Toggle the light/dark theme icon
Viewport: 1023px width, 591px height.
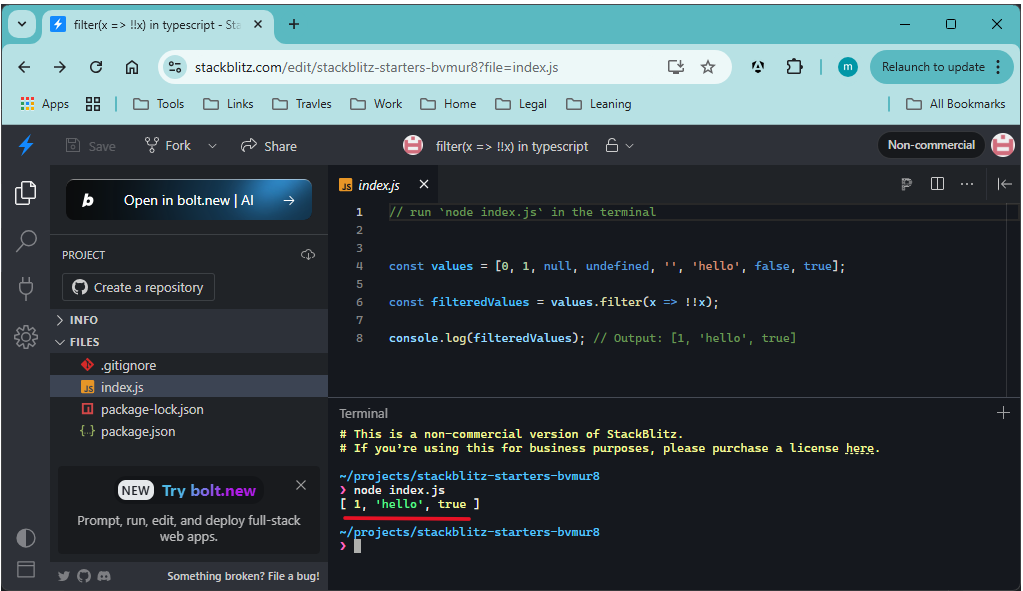tap(26, 537)
